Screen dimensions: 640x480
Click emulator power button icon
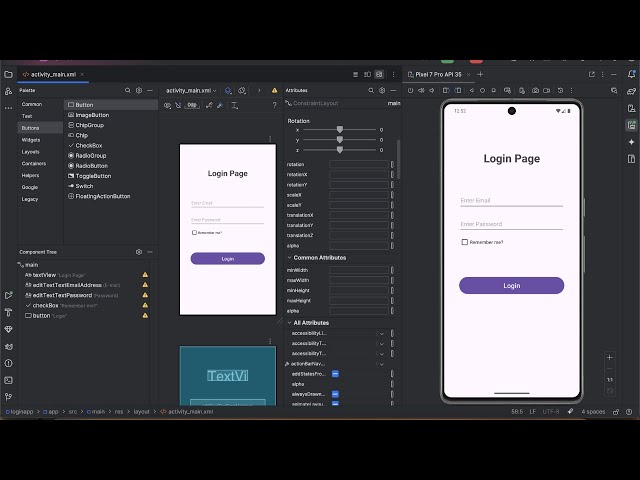pyautogui.click(x=410, y=90)
